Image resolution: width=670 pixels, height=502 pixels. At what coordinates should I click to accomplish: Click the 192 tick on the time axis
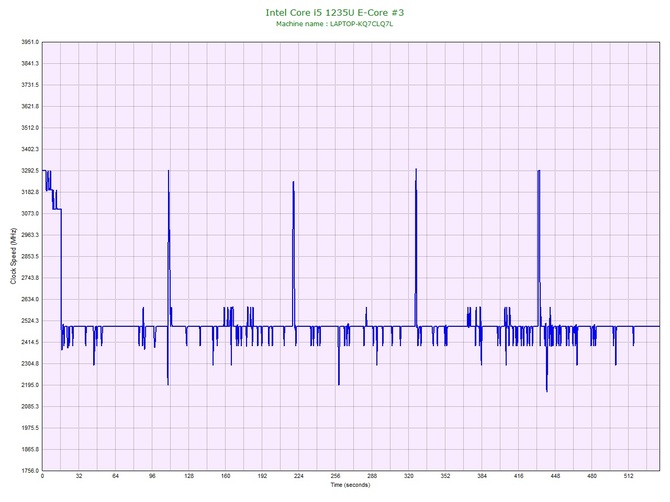(262, 476)
